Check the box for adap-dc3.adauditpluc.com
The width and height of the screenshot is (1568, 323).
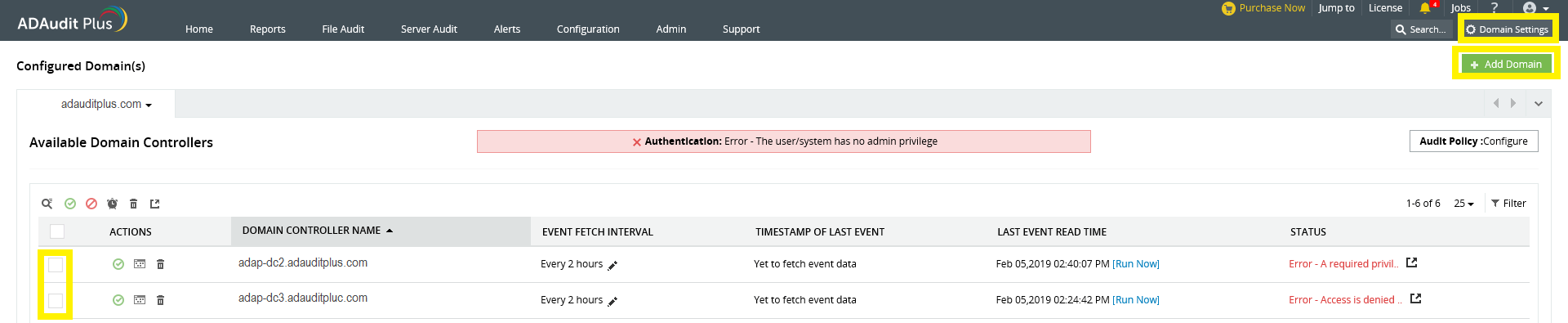point(56,300)
